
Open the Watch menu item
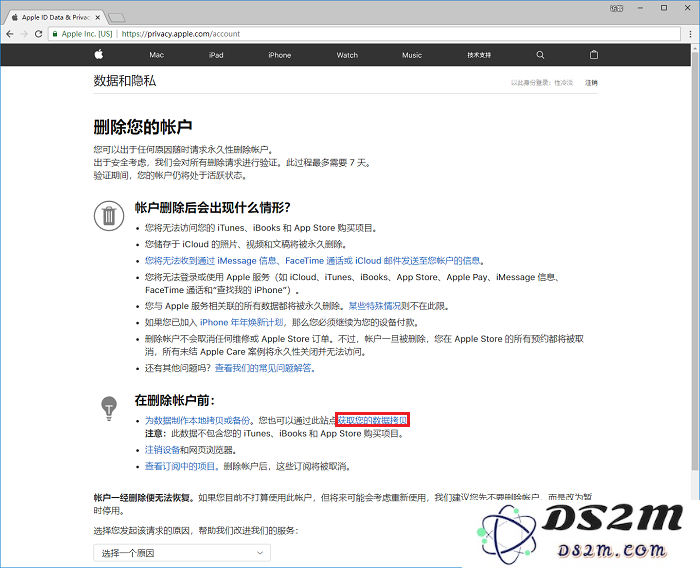click(x=347, y=55)
